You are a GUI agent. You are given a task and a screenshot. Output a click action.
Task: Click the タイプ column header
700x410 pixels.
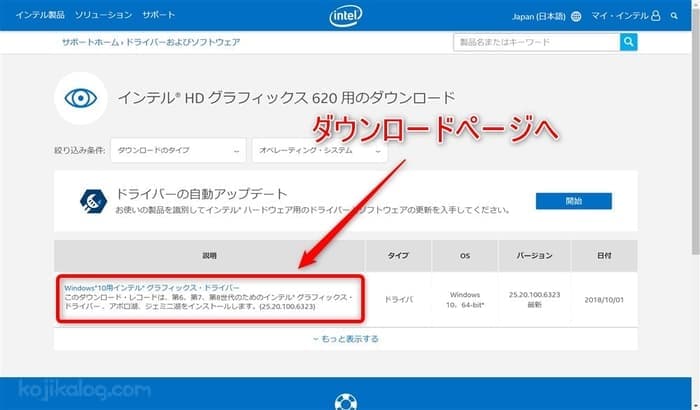tap(398, 255)
